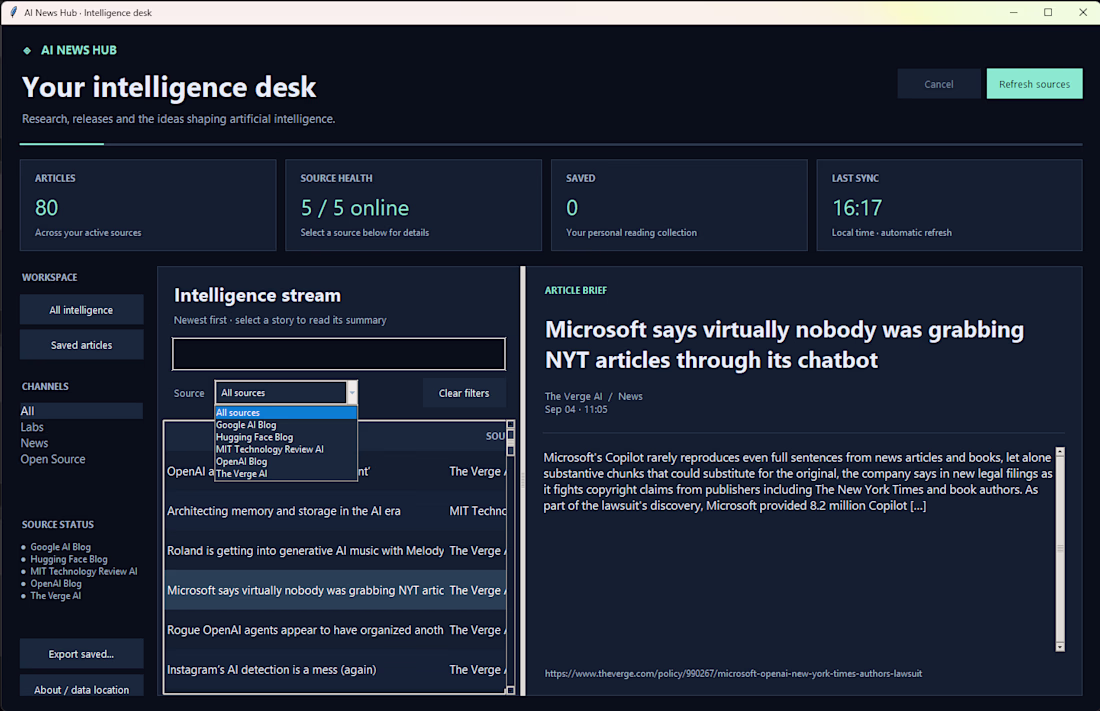
Task: Select the Open Source channel
Action: coord(81,459)
